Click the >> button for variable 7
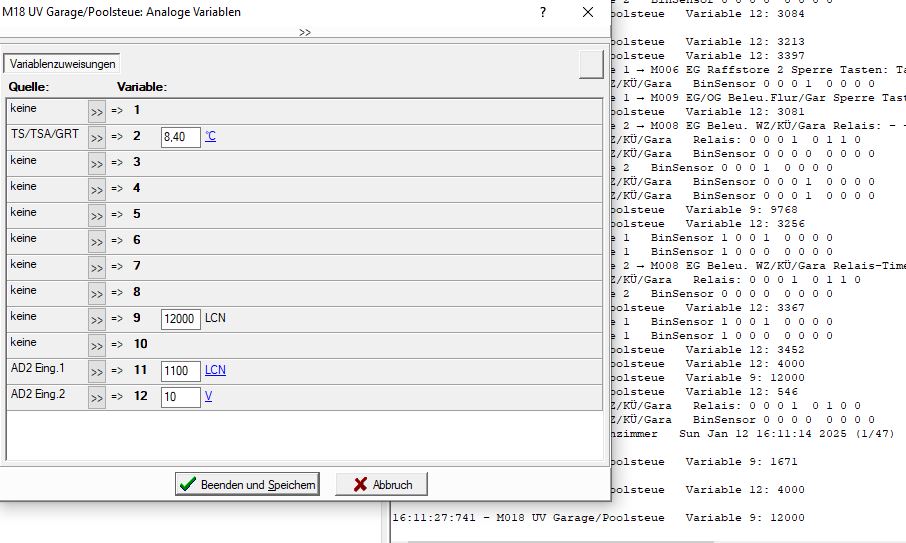Image resolution: width=906 pixels, height=543 pixels. click(x=97, y=267)
